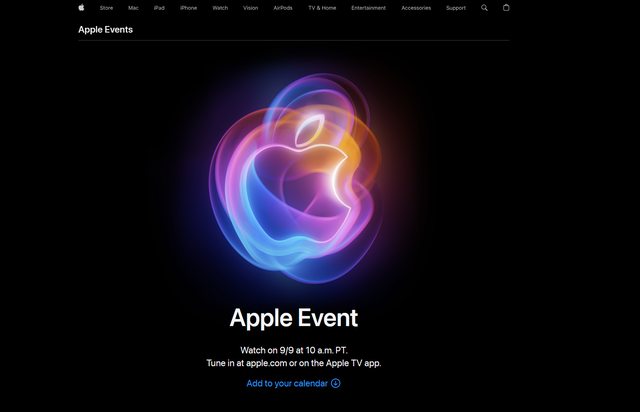This screenshot has height=412, width=640.
Task: Open the search magnifier icon
Action: click(484, 8)
